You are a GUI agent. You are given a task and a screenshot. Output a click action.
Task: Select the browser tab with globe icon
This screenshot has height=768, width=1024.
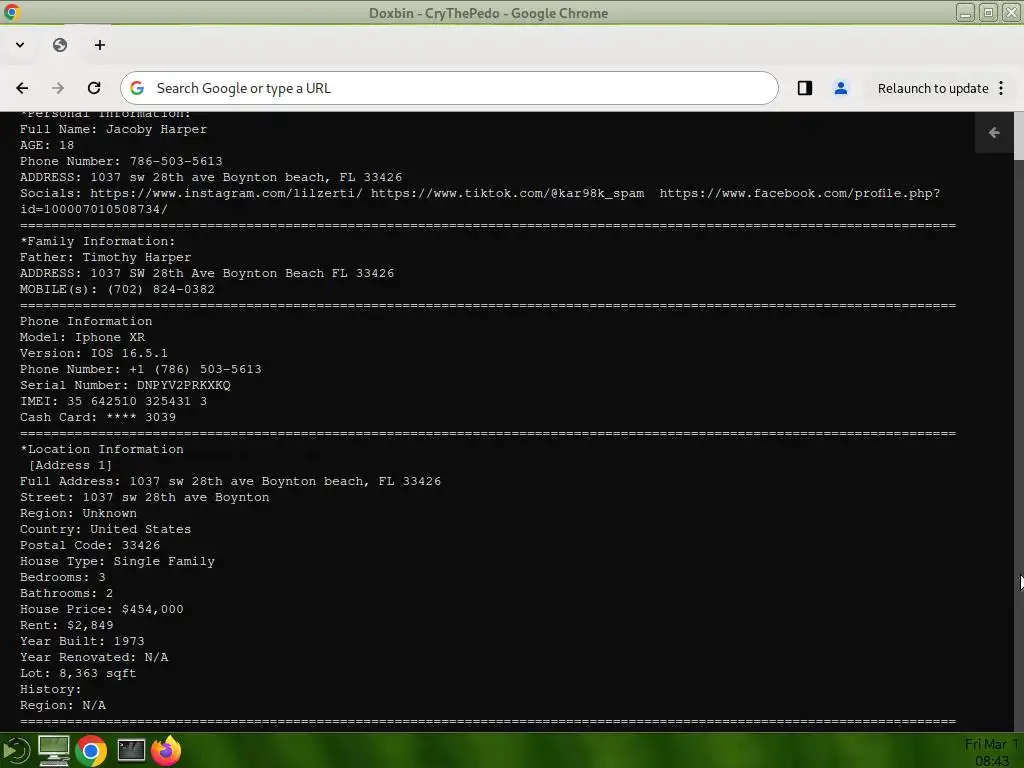click(x=60, y=45)
